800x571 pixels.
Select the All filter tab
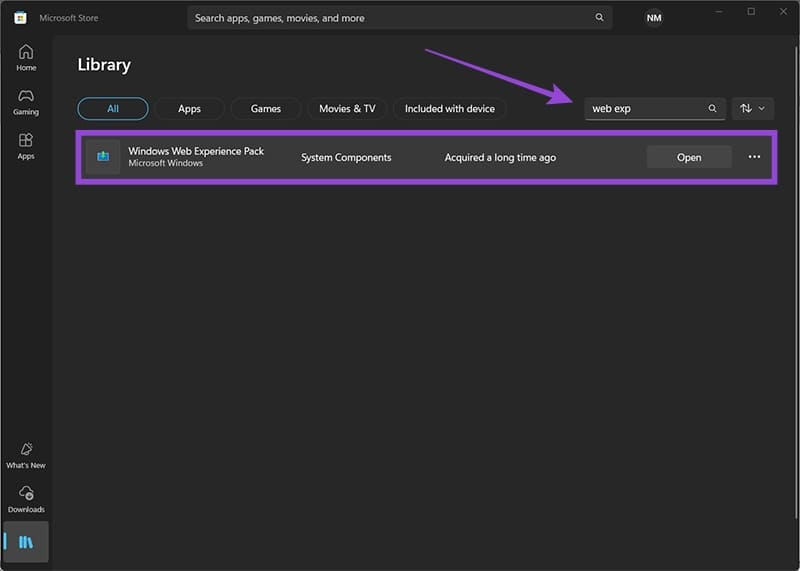(x=113, y=108)
